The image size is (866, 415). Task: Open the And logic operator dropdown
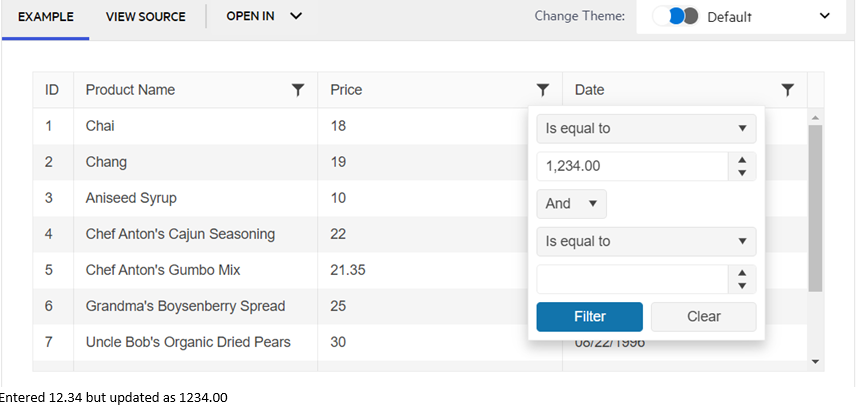point(571,204)
